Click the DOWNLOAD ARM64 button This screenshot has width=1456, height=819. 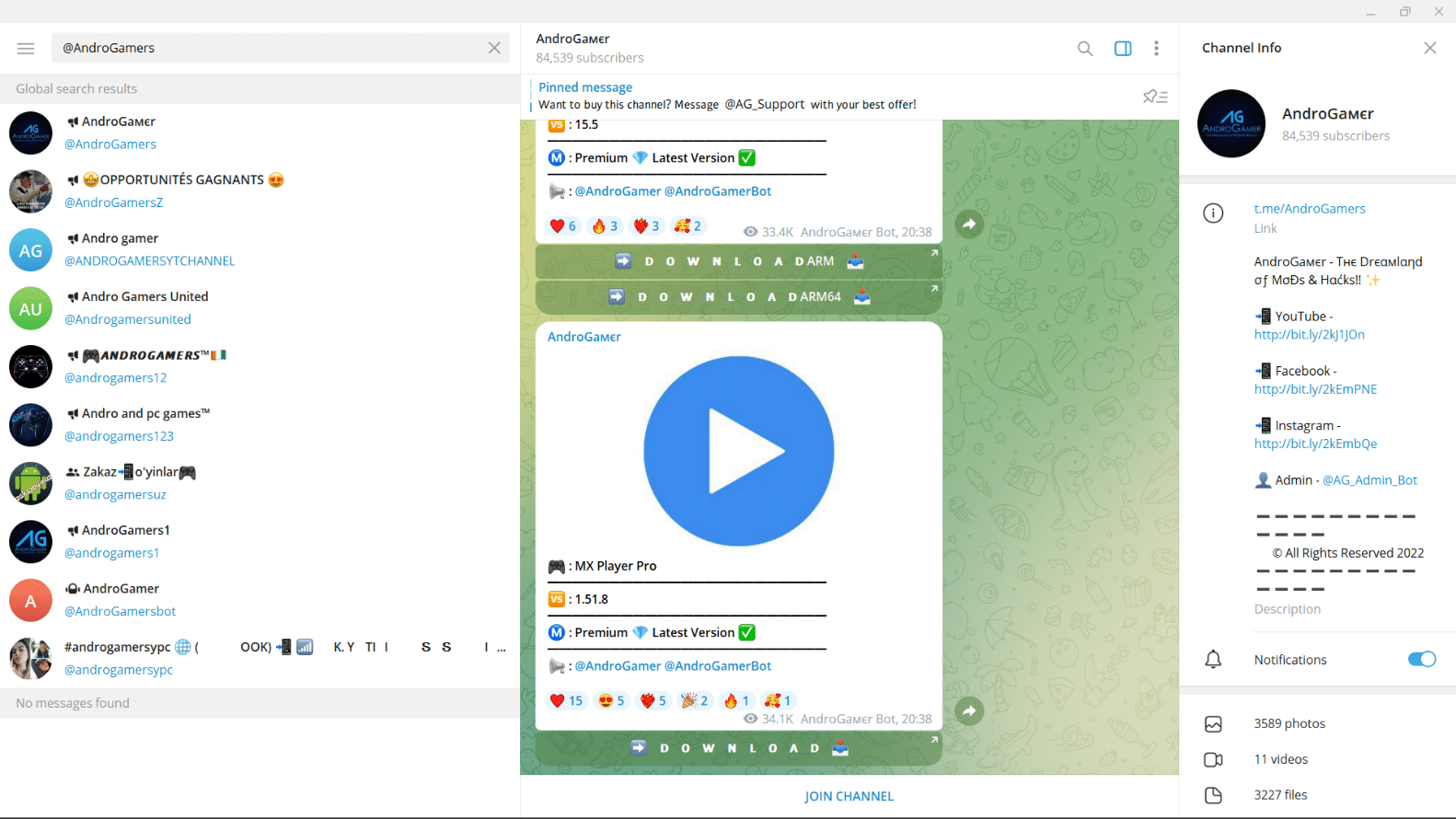click(738, 297)
